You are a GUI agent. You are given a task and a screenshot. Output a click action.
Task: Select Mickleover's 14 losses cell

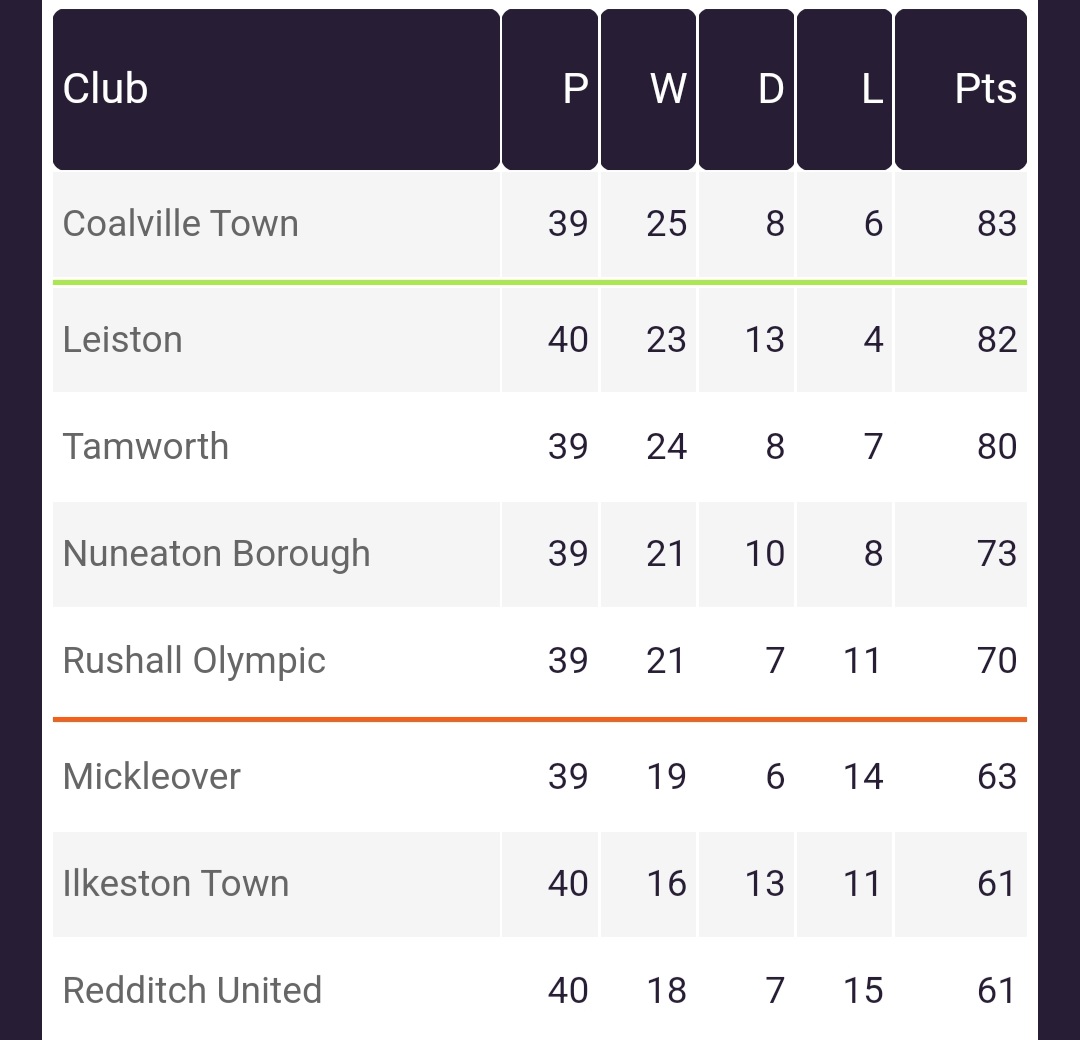point(844,777)
